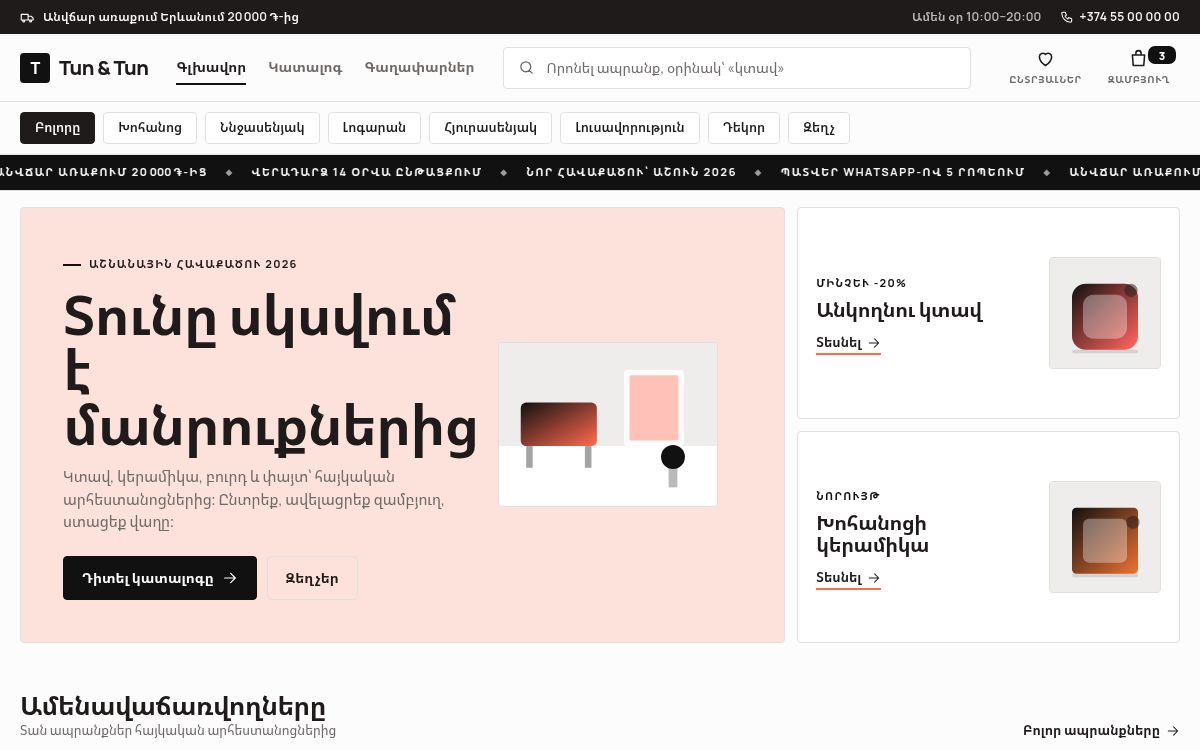This screenshot has height=750, width=1200.
Task: Select the Լուսավորություն category chip
Action: tap(630, 128)
